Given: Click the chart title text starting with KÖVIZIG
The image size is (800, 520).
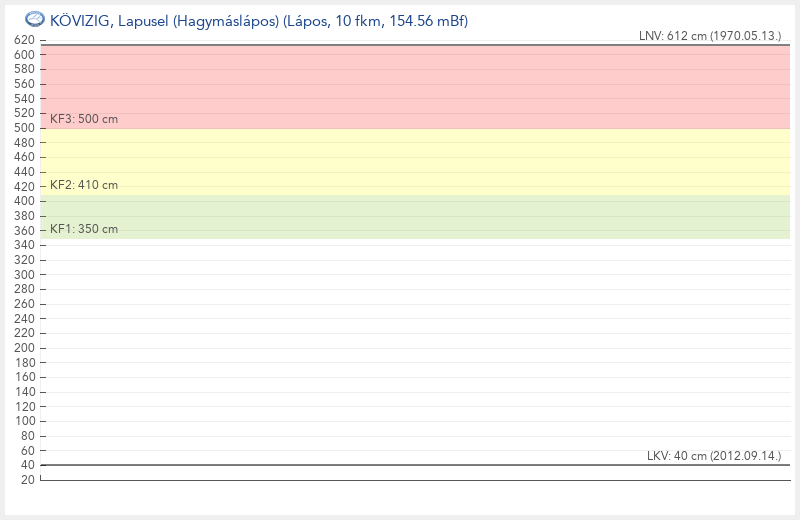Looking at the screenshot, I should (258, 20).
